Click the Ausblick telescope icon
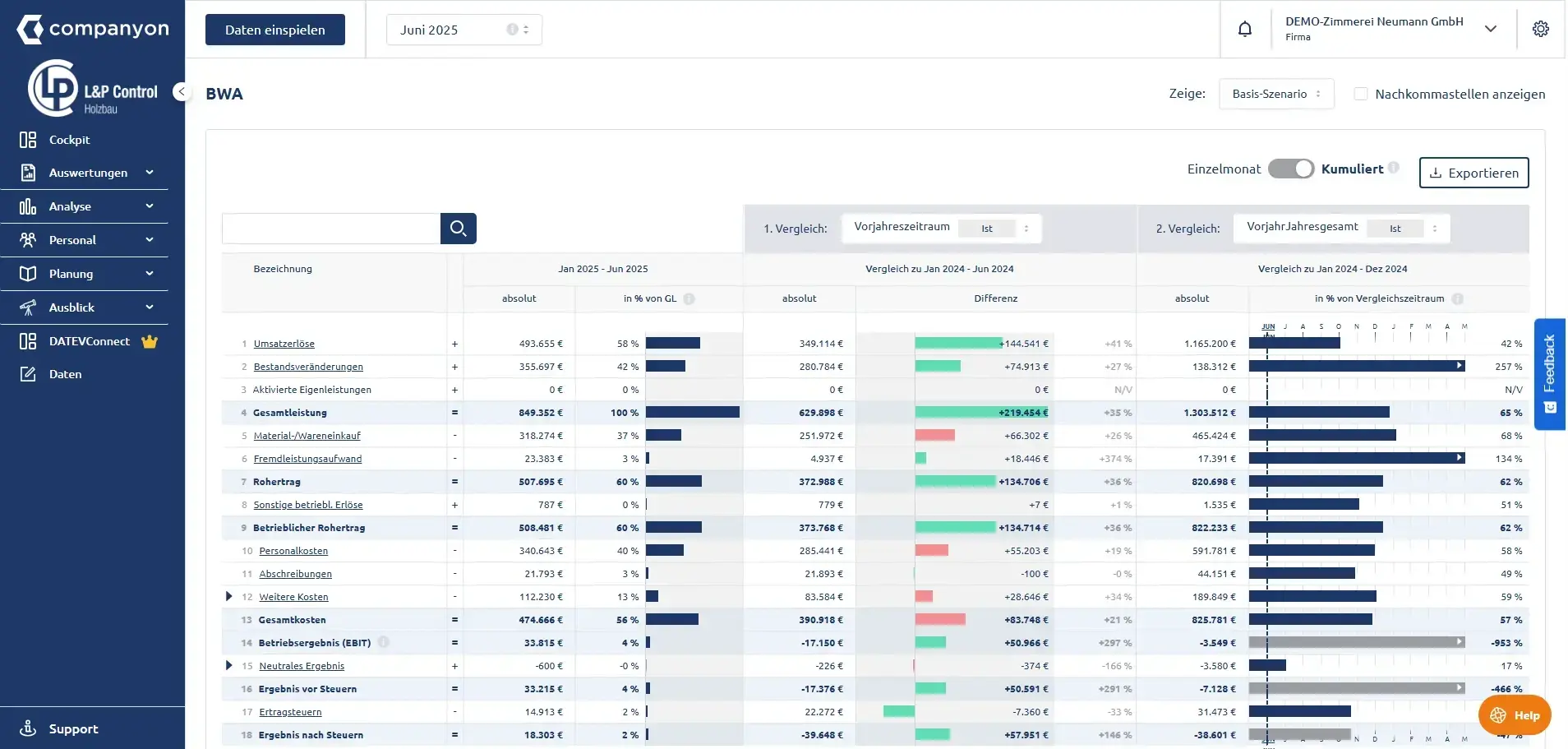The height and width of the screenshot is (749, 1568). pos(28,307)
